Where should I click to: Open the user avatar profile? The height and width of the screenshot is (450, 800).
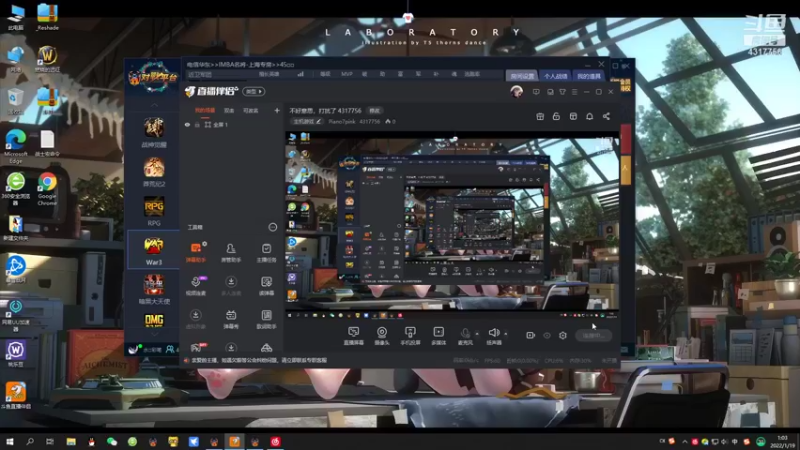coord(516,91)
